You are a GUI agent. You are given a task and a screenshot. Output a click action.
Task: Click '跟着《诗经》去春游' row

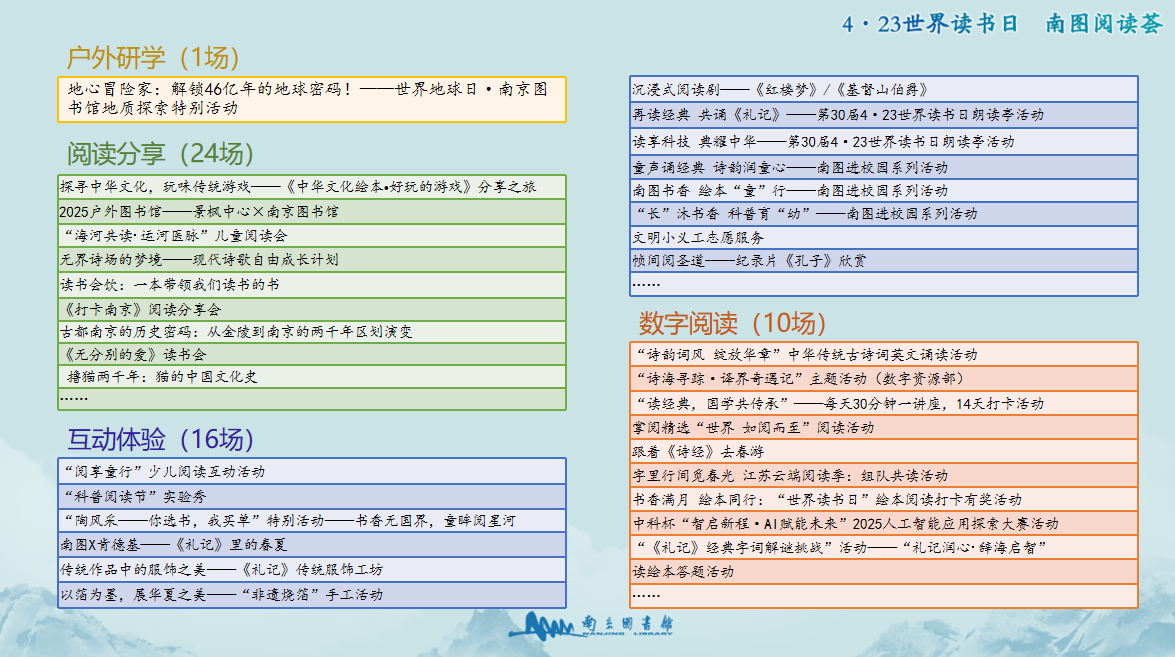pyautogui.click(x=884, y=452)
